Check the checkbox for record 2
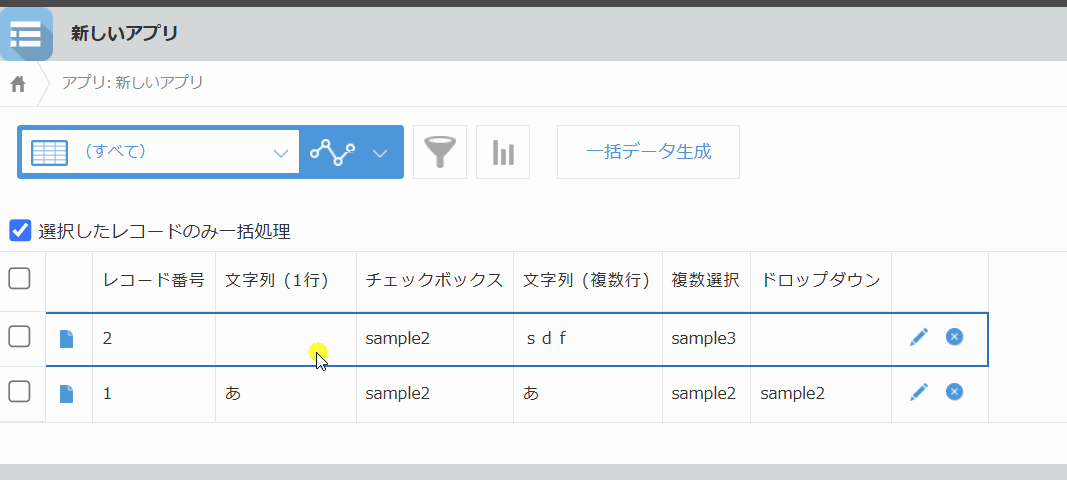Image resolution: width=1067 pixels, height=480 pixels. tap(19, 338)
